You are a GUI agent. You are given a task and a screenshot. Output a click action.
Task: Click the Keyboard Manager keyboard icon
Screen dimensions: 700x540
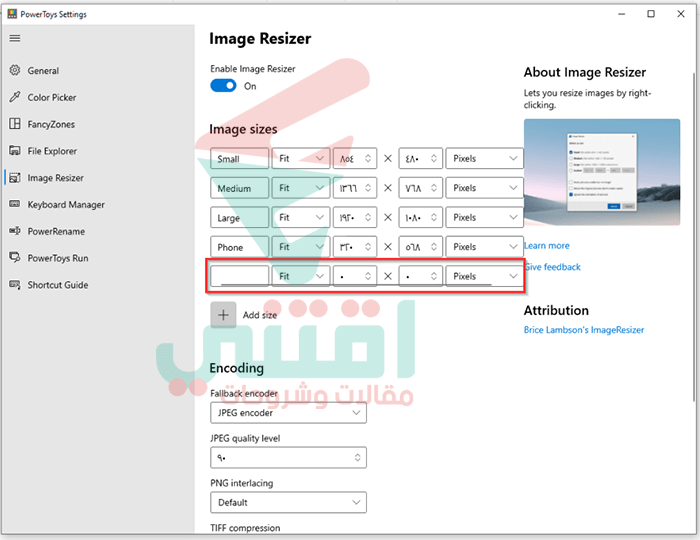[x=15, y=204]
